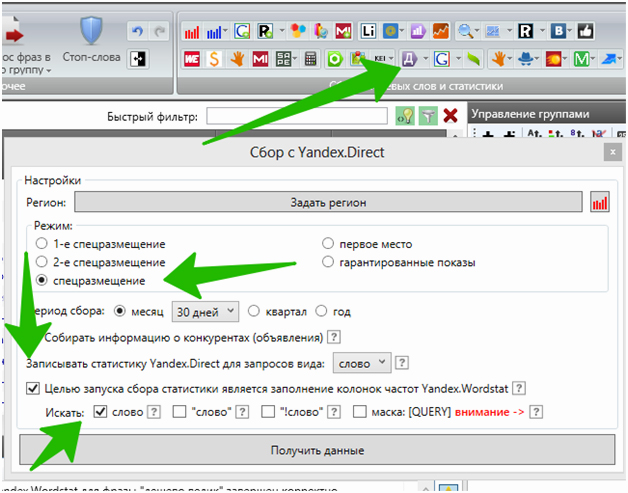Viewport: 628px width, 493px height.
Task: Click colored hexagons icon
Action: pyautogui.click(x=298, y=31)
